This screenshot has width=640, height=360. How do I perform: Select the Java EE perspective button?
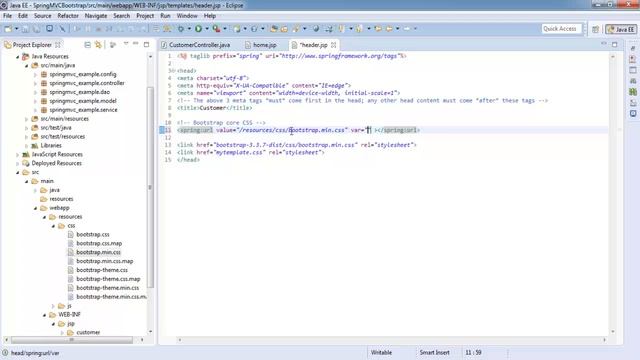[621, 29]
